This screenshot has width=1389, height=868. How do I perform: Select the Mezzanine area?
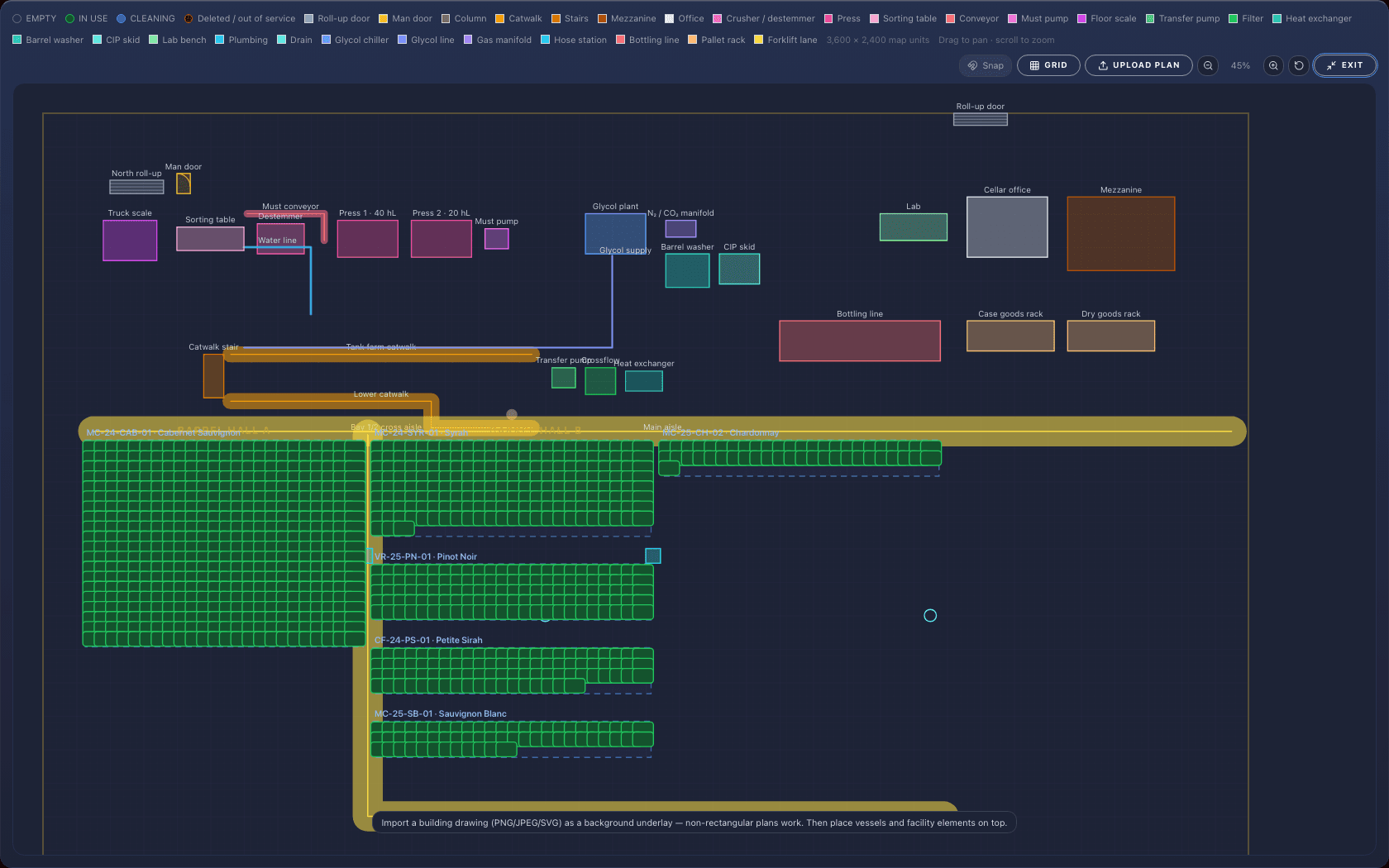pyautogui.click(x=1121, y=233)
